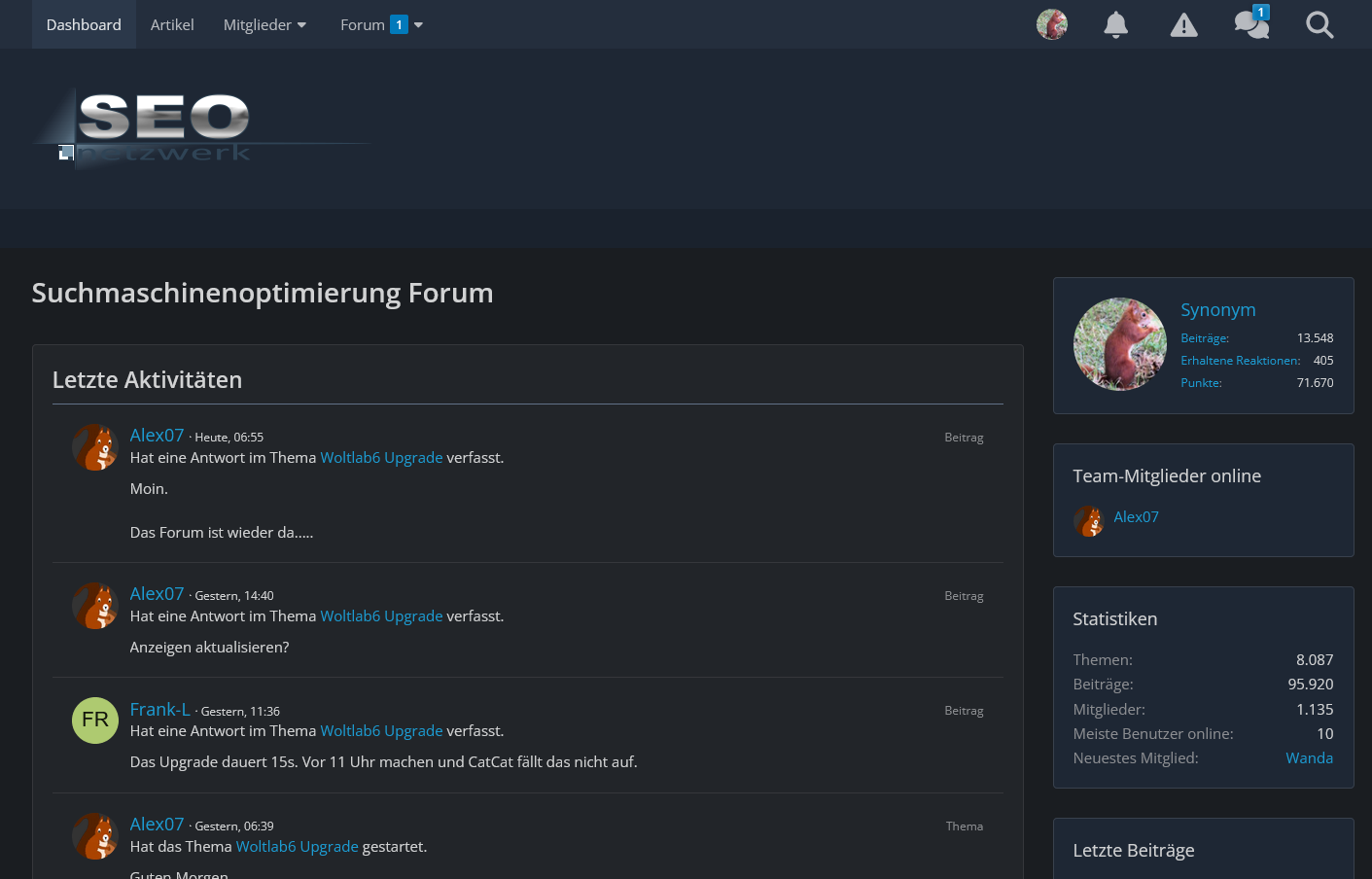Open newest member Wanda's profile
1372x879 pixels.
1309,758
